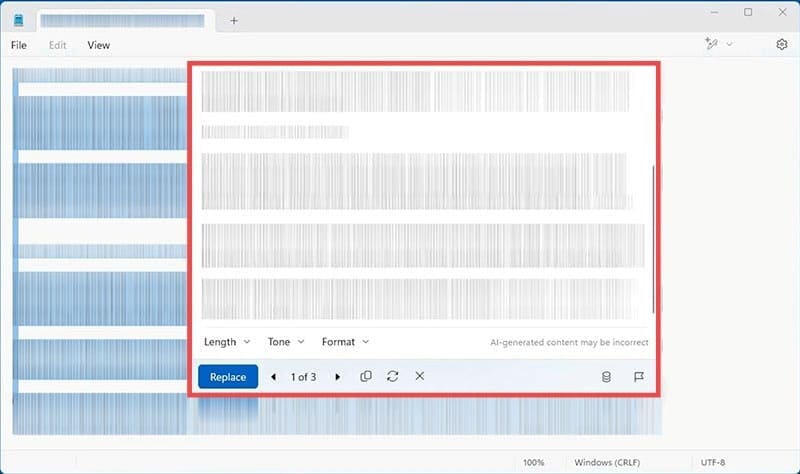Click UTF-8 encoding indicator
The height and width of the screenshot is (474, 800).
point(713,462)
